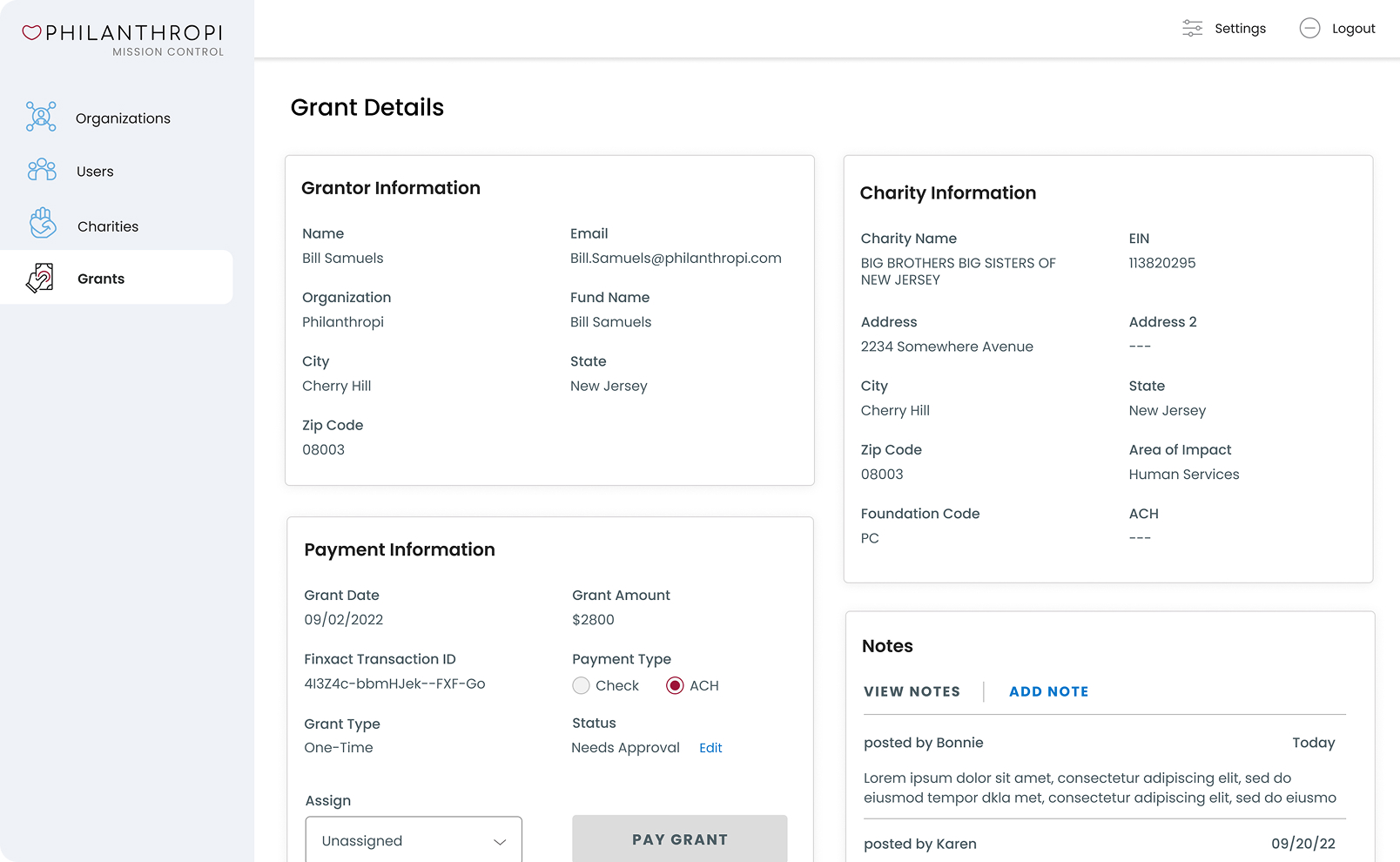
Task: Click Karen's note date 09/20/22
Action: 1302,844
